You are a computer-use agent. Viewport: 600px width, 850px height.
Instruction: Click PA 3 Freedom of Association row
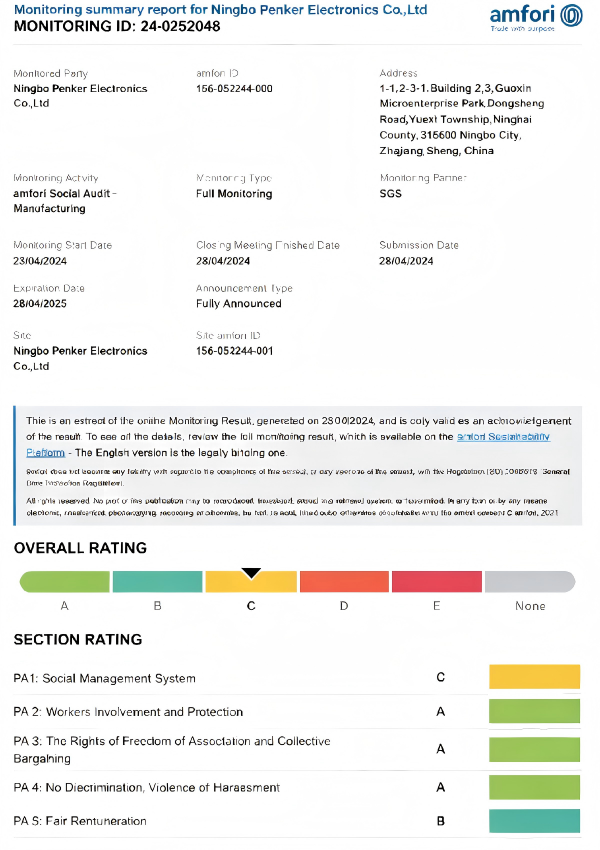point(296,750)
